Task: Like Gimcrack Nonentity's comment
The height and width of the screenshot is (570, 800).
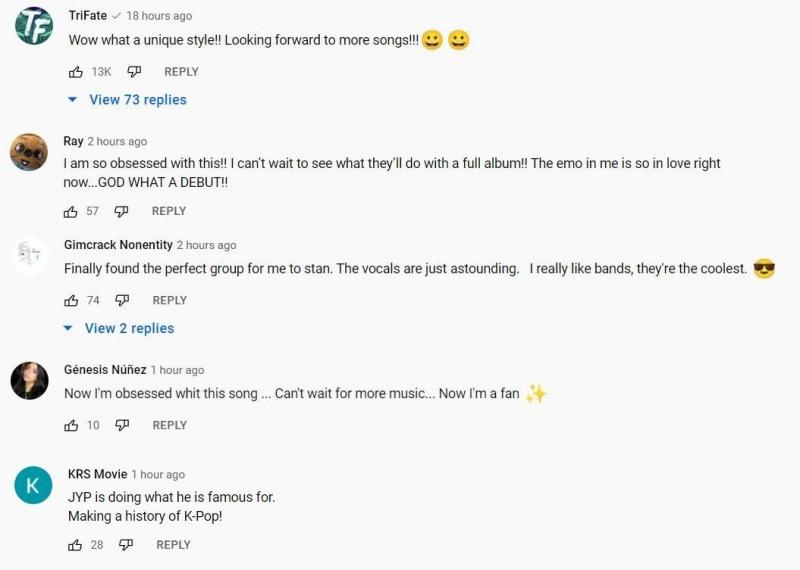Action: pyautogui.click(x=71, y=300)
